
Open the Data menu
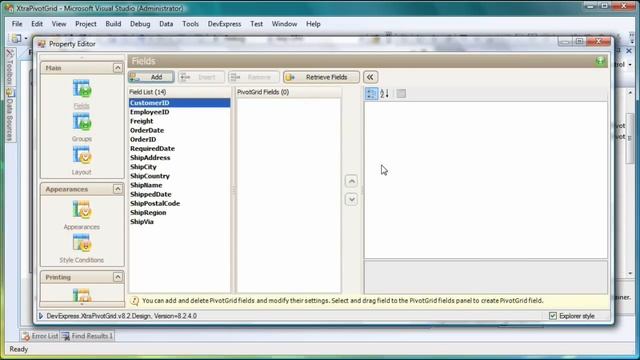click(x=166, y=24)
